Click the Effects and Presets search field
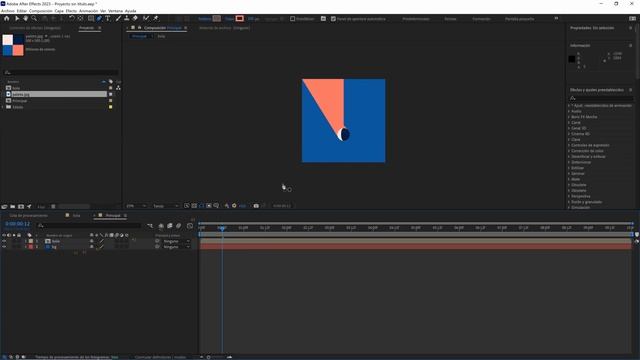 point(601,98)
